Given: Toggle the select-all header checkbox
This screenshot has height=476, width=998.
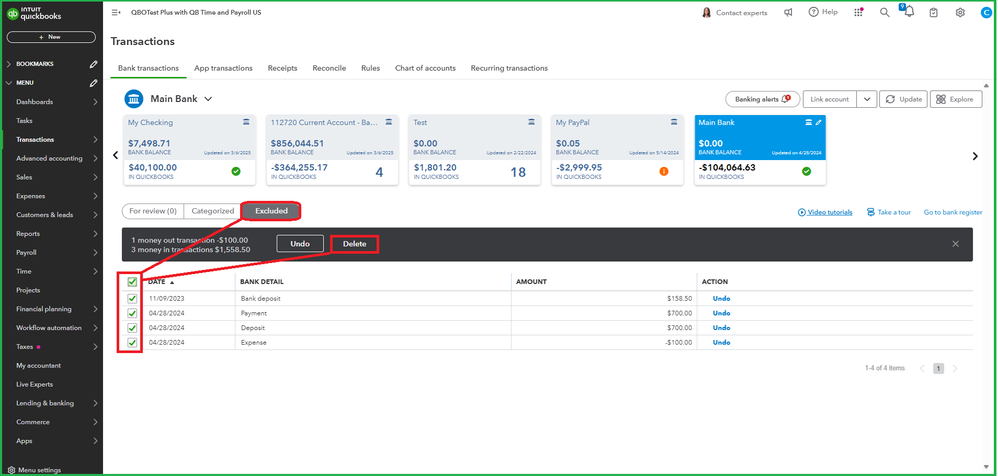Looking at the screenshot, I should (x=132, y=282).
